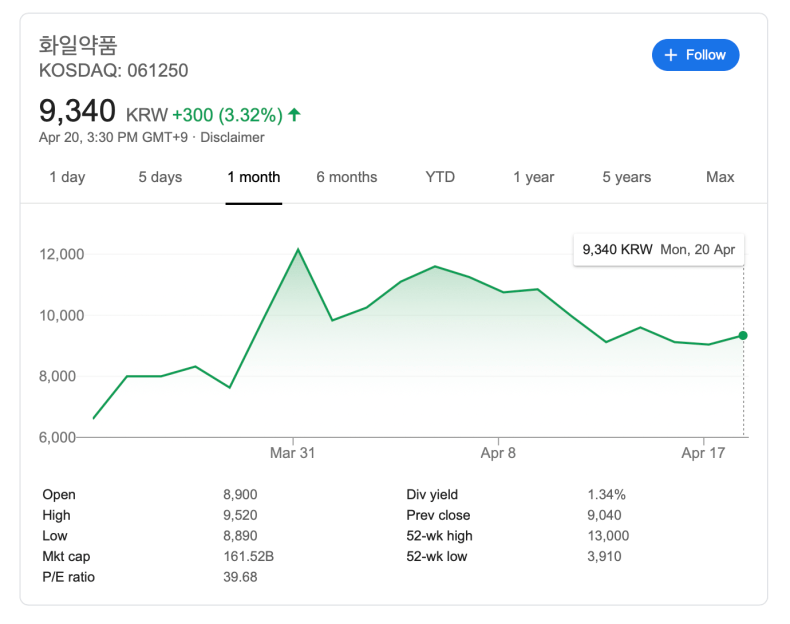Click the large 9,340 price
This screenshot has height=624, width=790.
click(77, 111)
